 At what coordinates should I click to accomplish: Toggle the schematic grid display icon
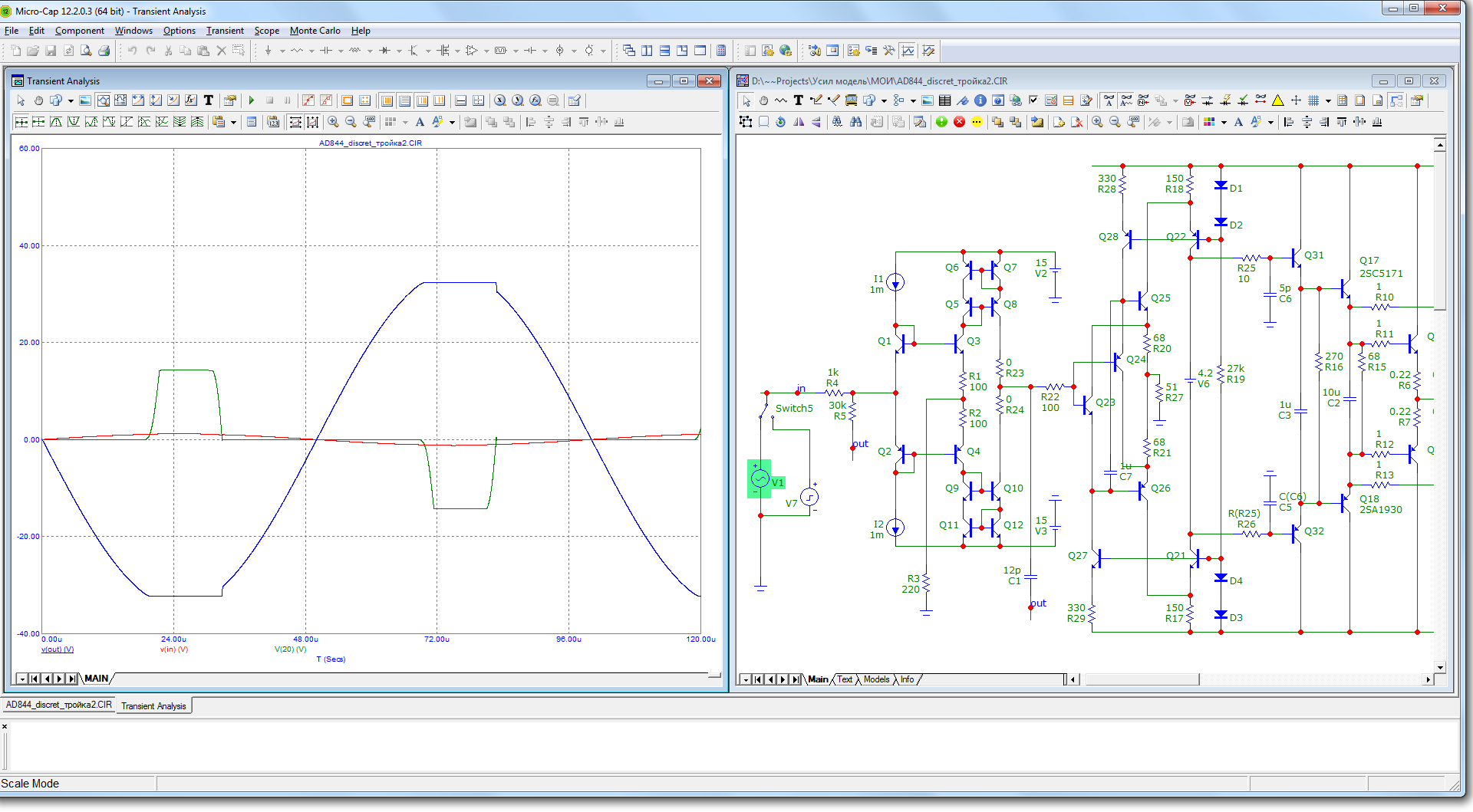tap(1313, 100)
